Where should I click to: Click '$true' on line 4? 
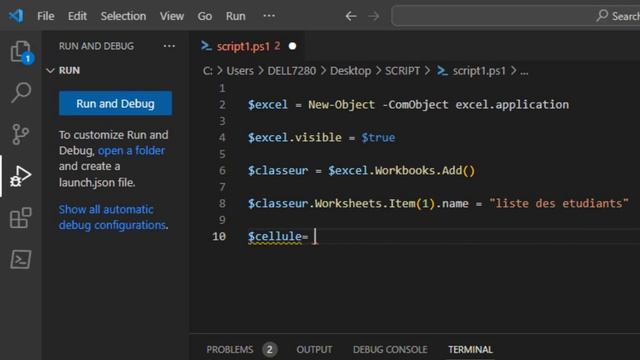(x=378, y=138)
